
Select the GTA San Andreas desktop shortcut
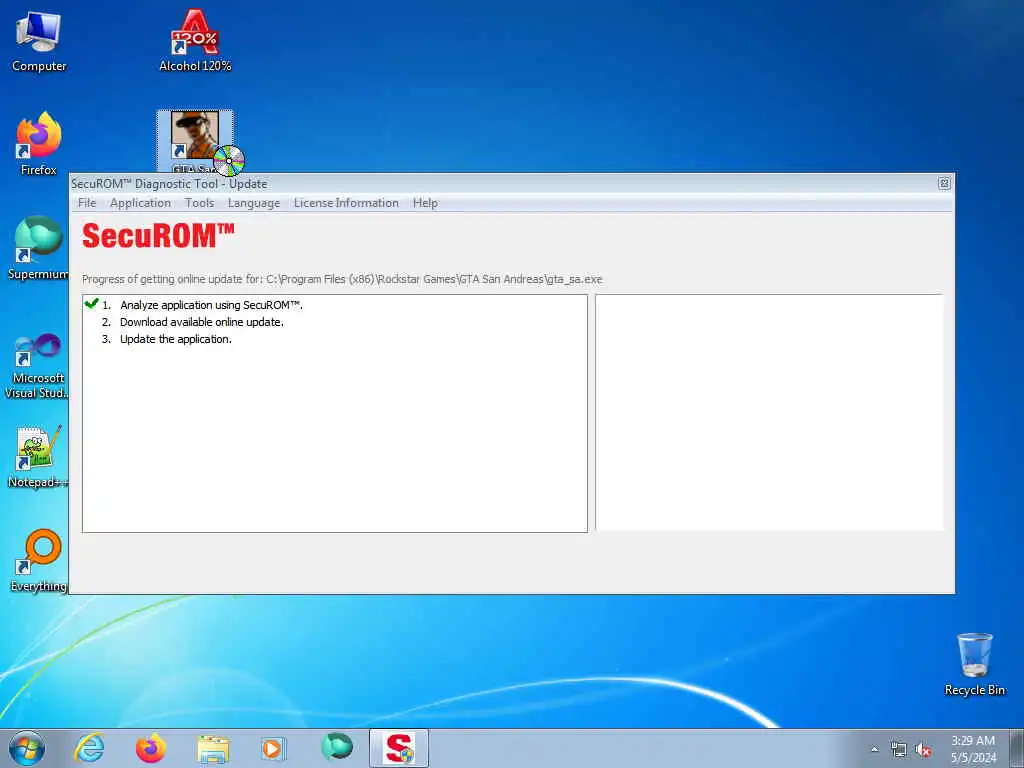coord(195,142)
